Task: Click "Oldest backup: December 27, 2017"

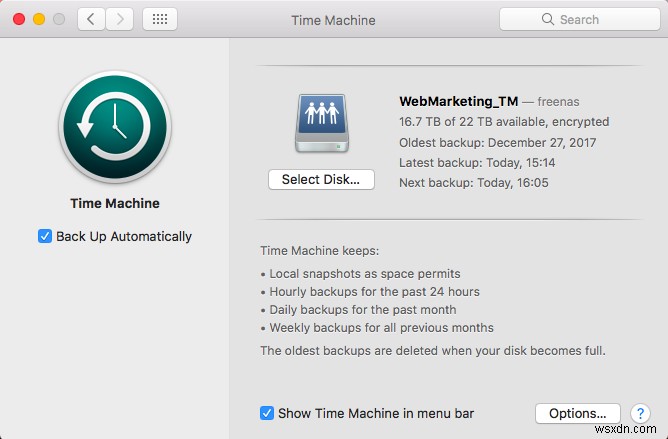Action: click(498, 142)
